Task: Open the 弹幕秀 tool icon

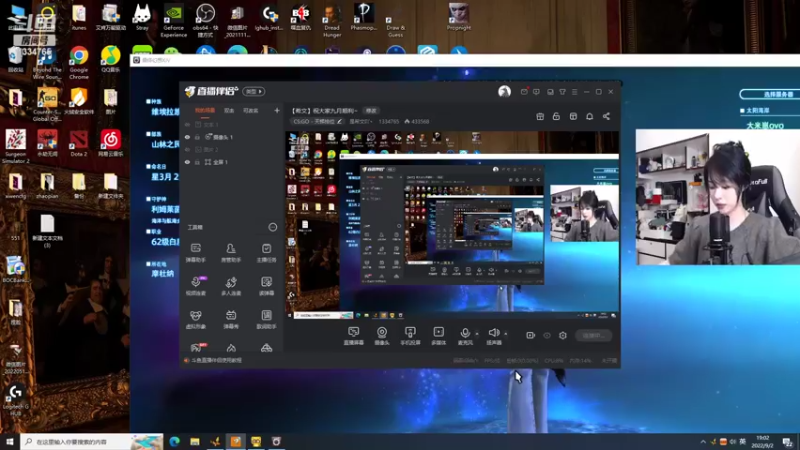Action: (231, 319)
